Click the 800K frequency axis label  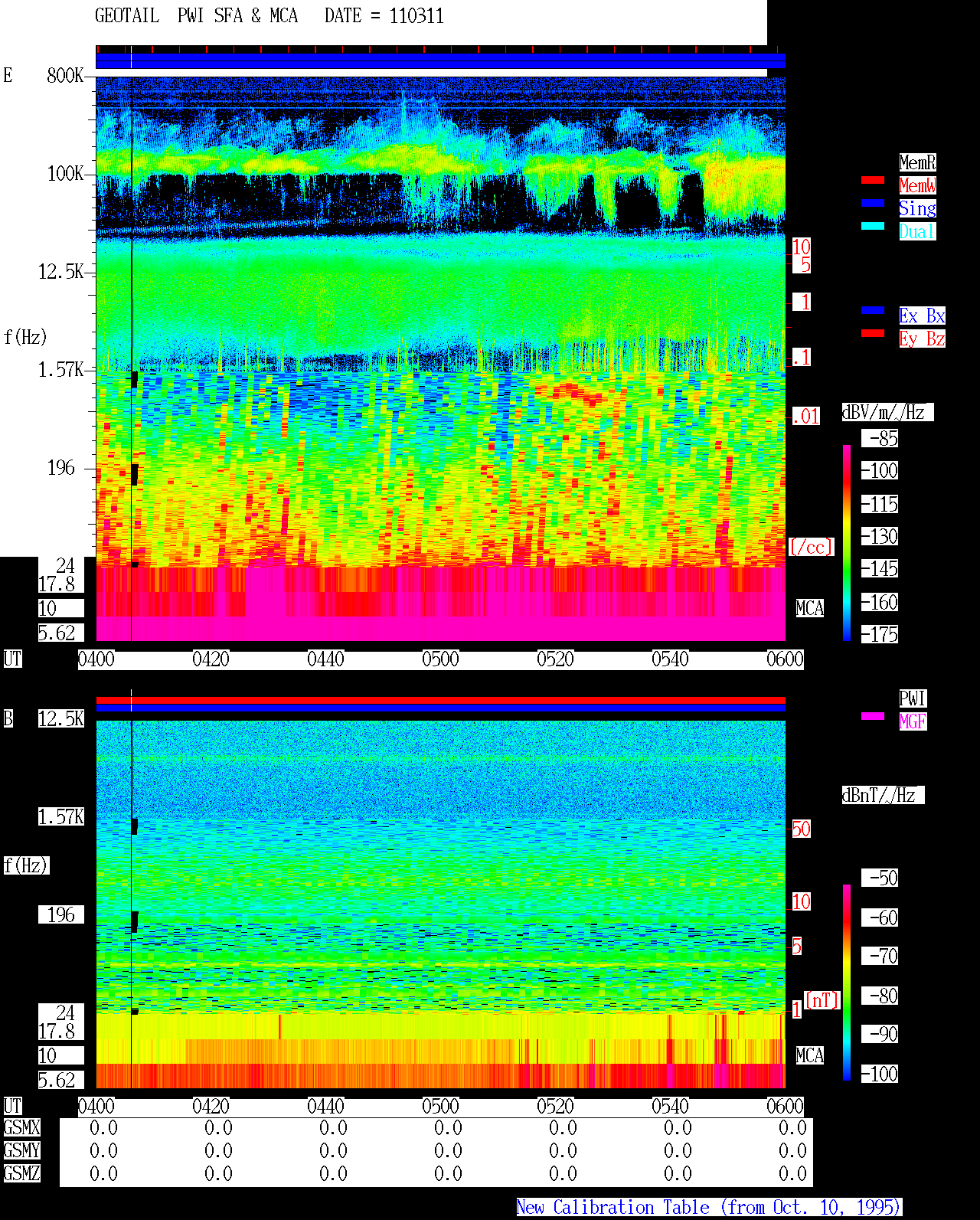click(x=65, y=76)
